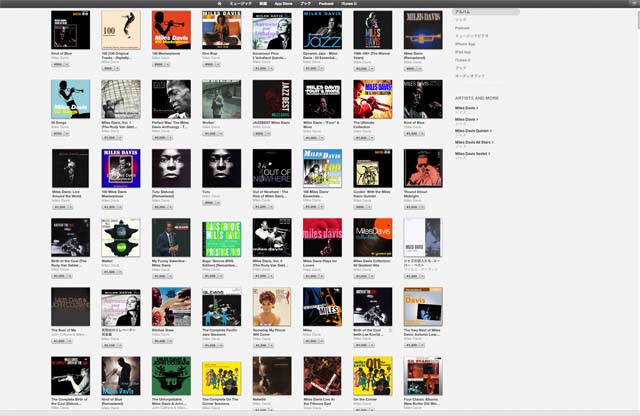The image size is (640, 416).
Task: Open Miles Davis Plays for Lovers cover
Action: (322, 238)
